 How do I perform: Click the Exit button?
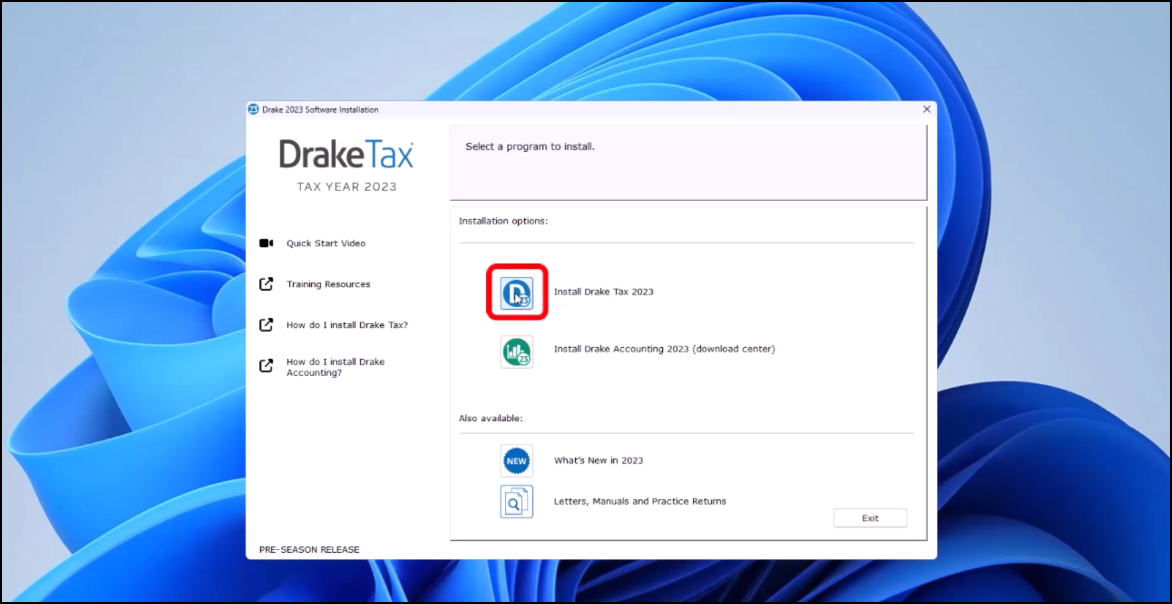[870, 518]
